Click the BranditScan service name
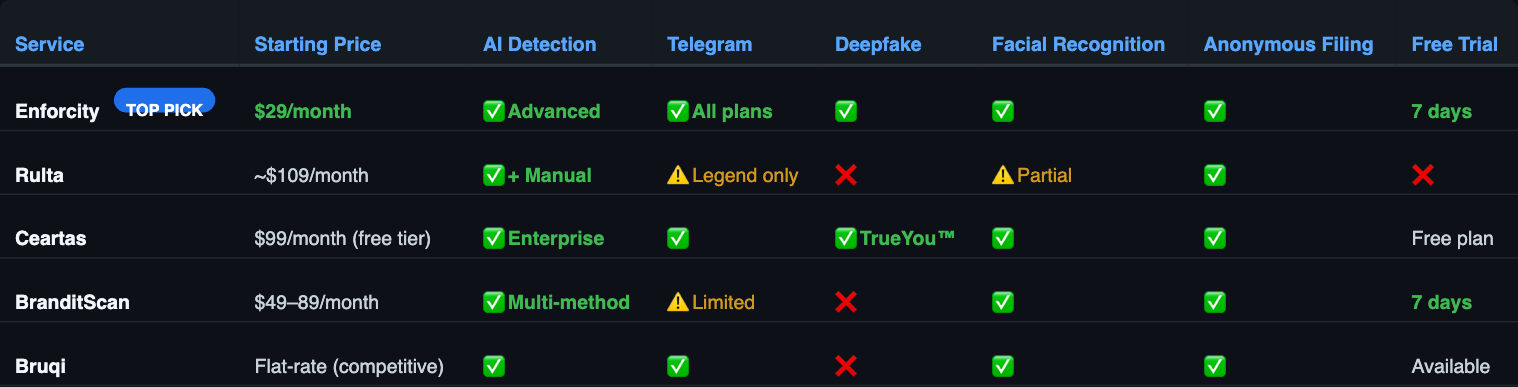This screenshot has width=1518, height=387. pos(72,302)
